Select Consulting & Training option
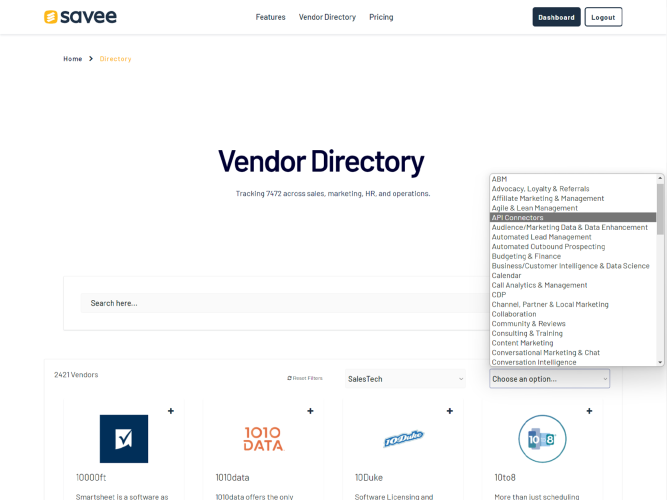Screen dimensions: 667x500 click(x=573, y=333)
